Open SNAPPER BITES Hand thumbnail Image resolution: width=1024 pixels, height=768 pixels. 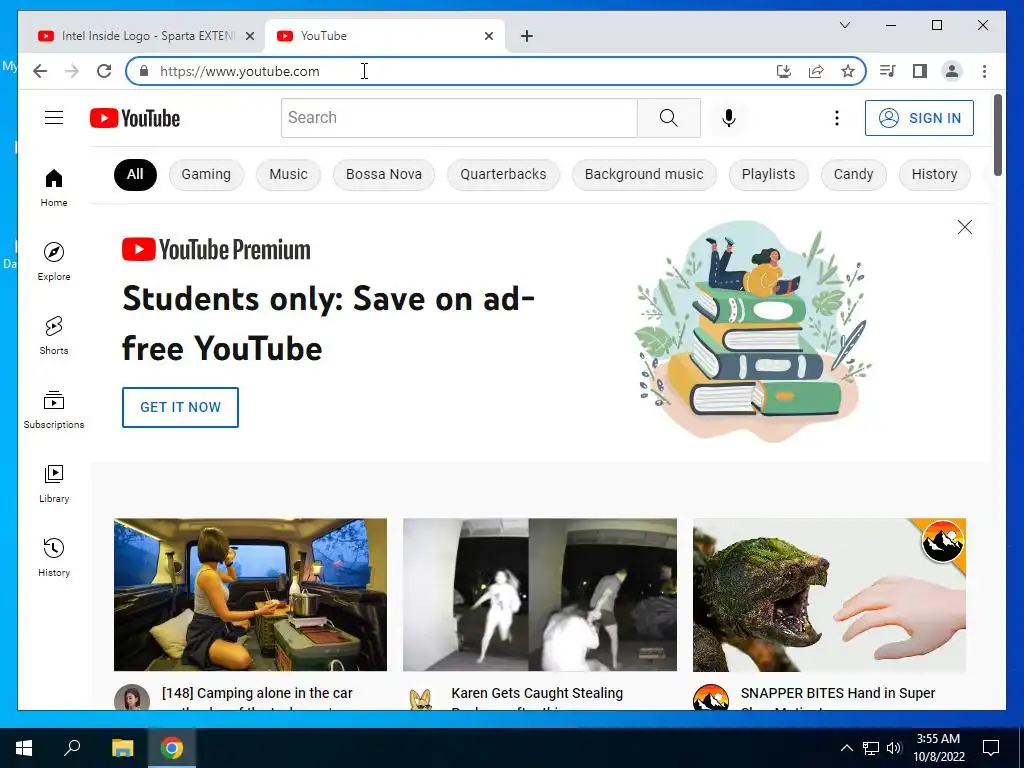pos(829,595)
